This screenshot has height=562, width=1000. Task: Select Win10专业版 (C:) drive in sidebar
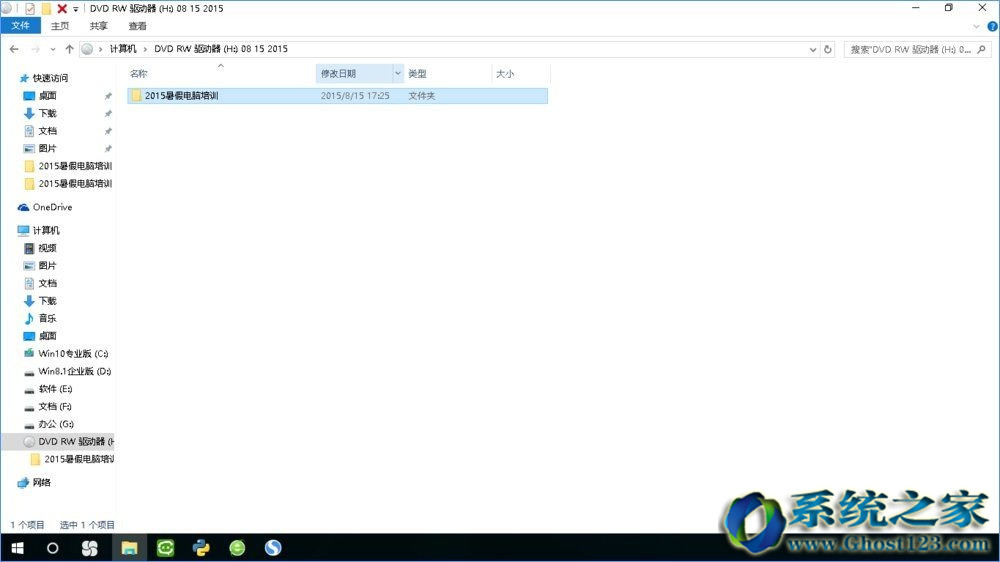(73, 354)
